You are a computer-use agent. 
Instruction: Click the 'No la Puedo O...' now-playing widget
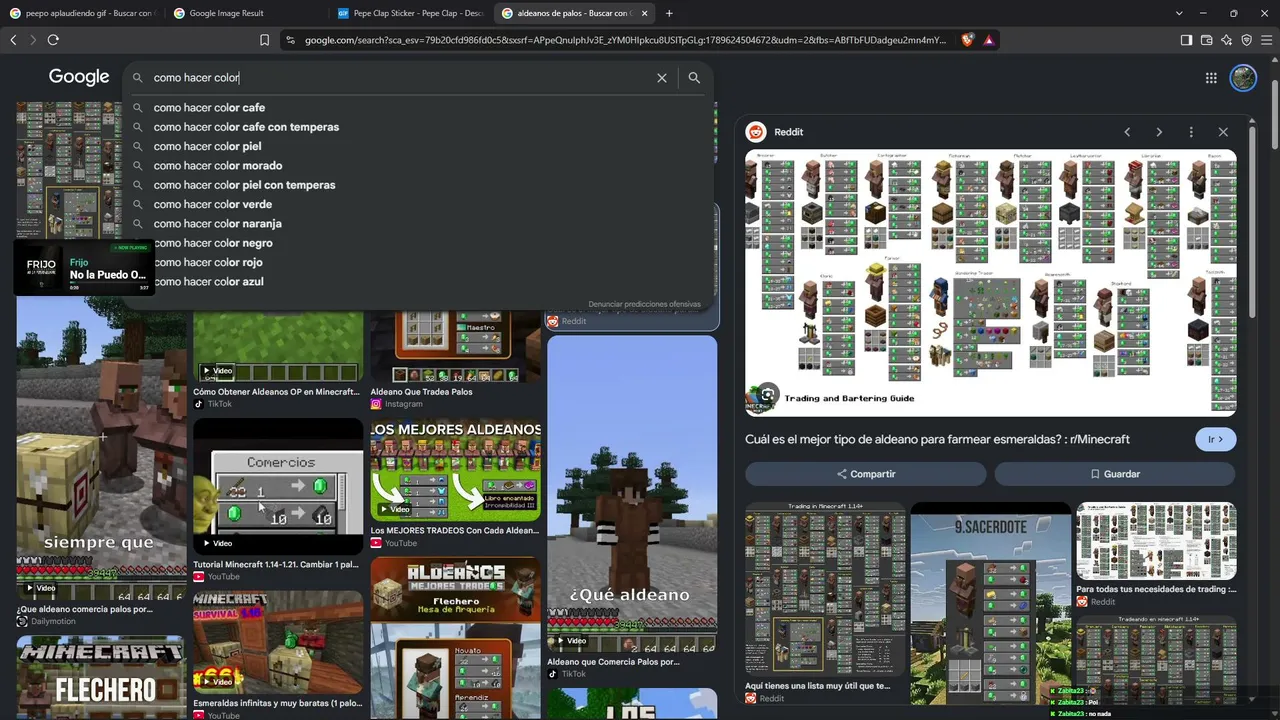[84, 268]
